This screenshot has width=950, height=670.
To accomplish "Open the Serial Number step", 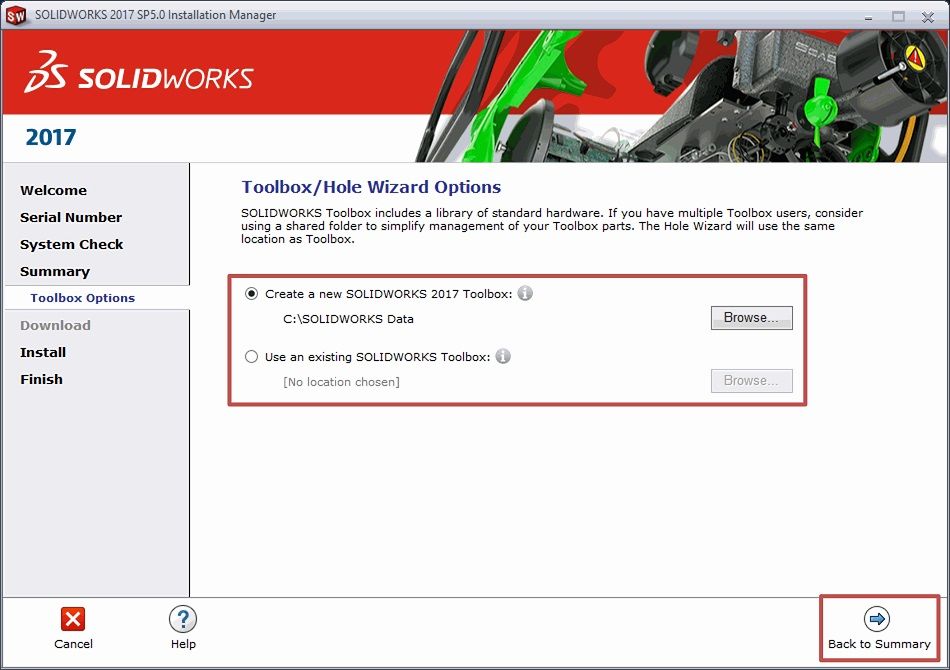I will (71, 217).
